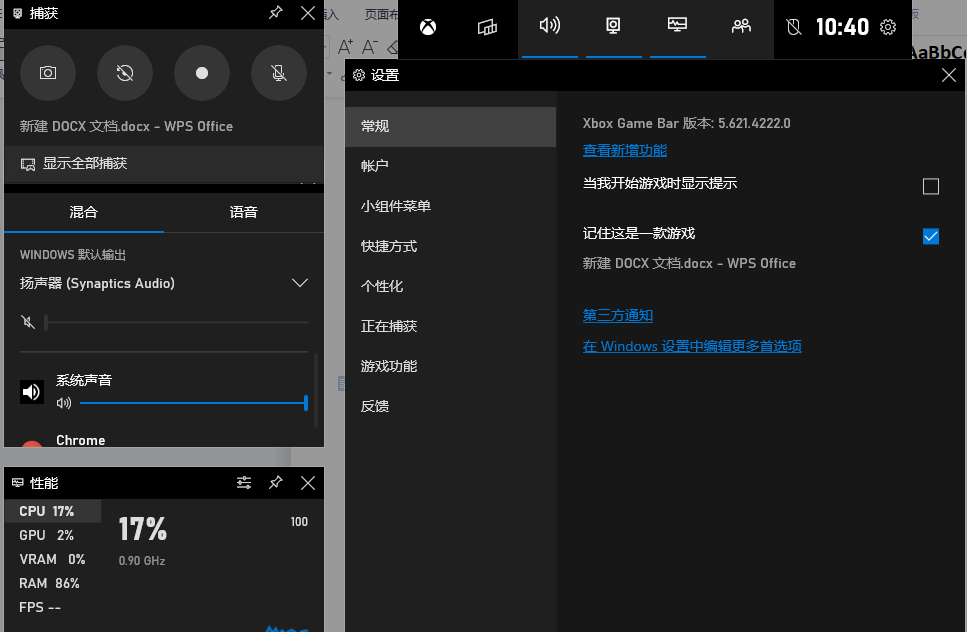Open the Xbox Social widget icon
The width and height of the screenshot is (967, 632).
(741, 26)
